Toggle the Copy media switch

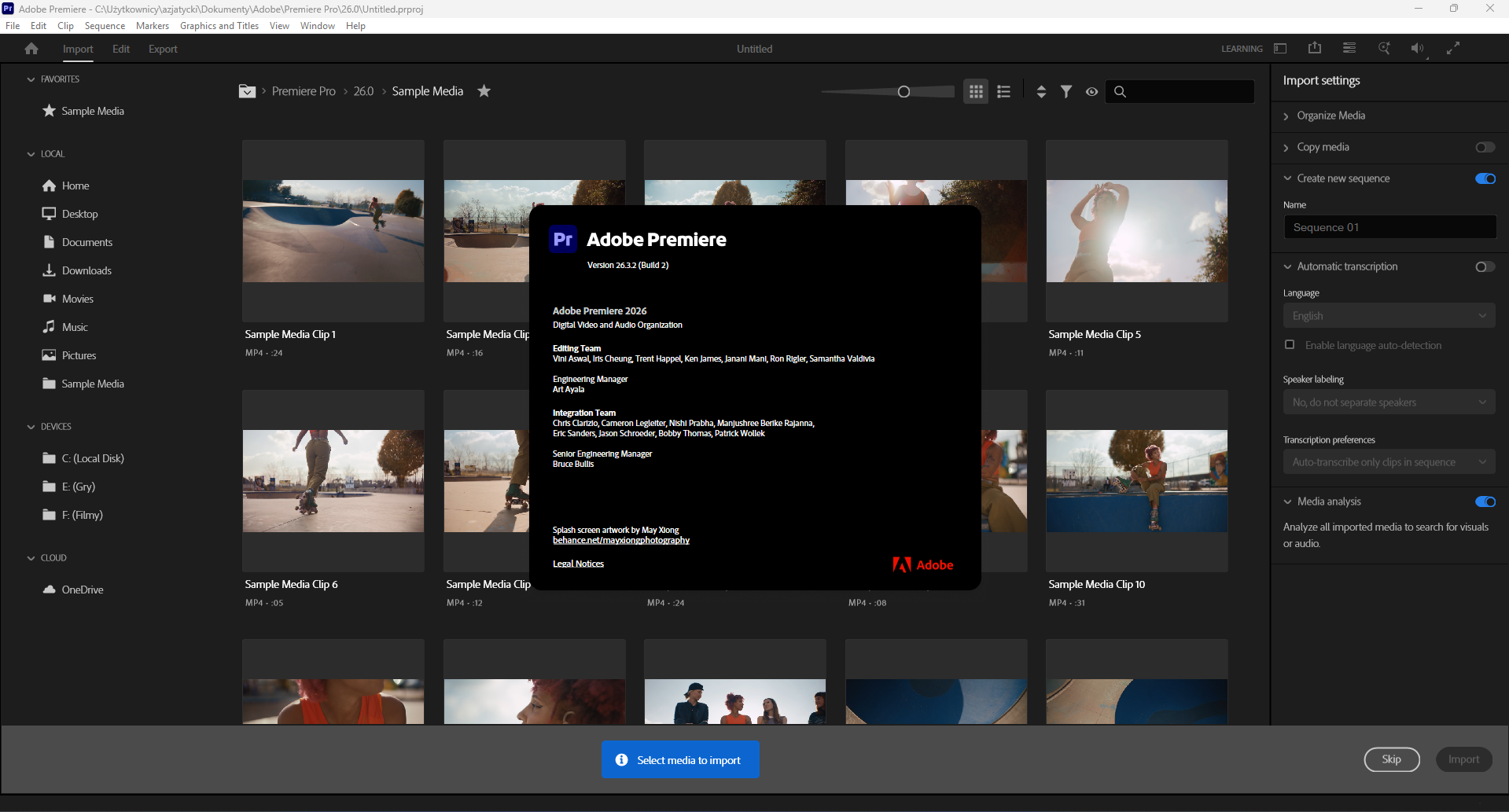1485,147
